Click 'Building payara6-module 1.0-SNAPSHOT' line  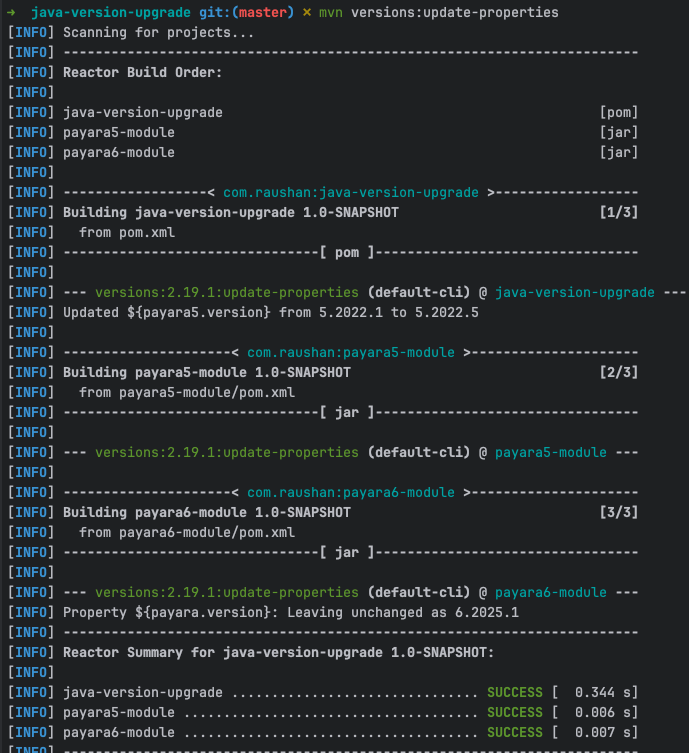[x=206, y=513]
